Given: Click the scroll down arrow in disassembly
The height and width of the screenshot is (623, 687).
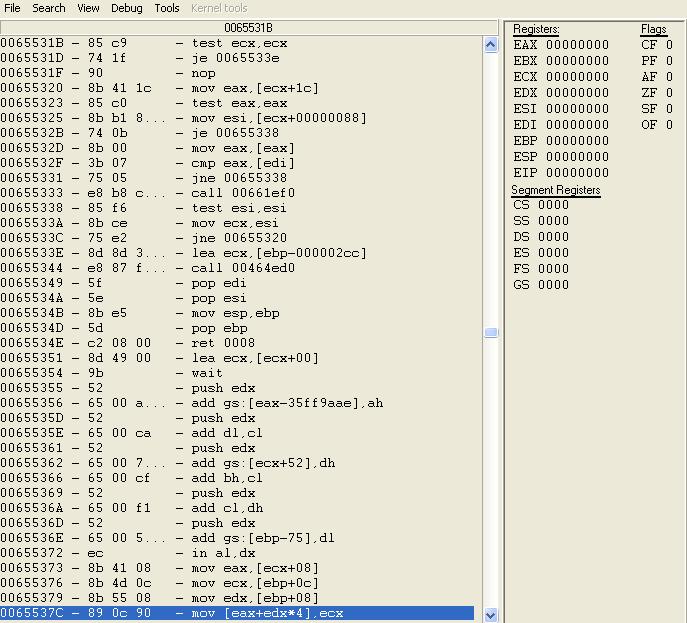Looking at the screenshot, I should tap(490, 614).
